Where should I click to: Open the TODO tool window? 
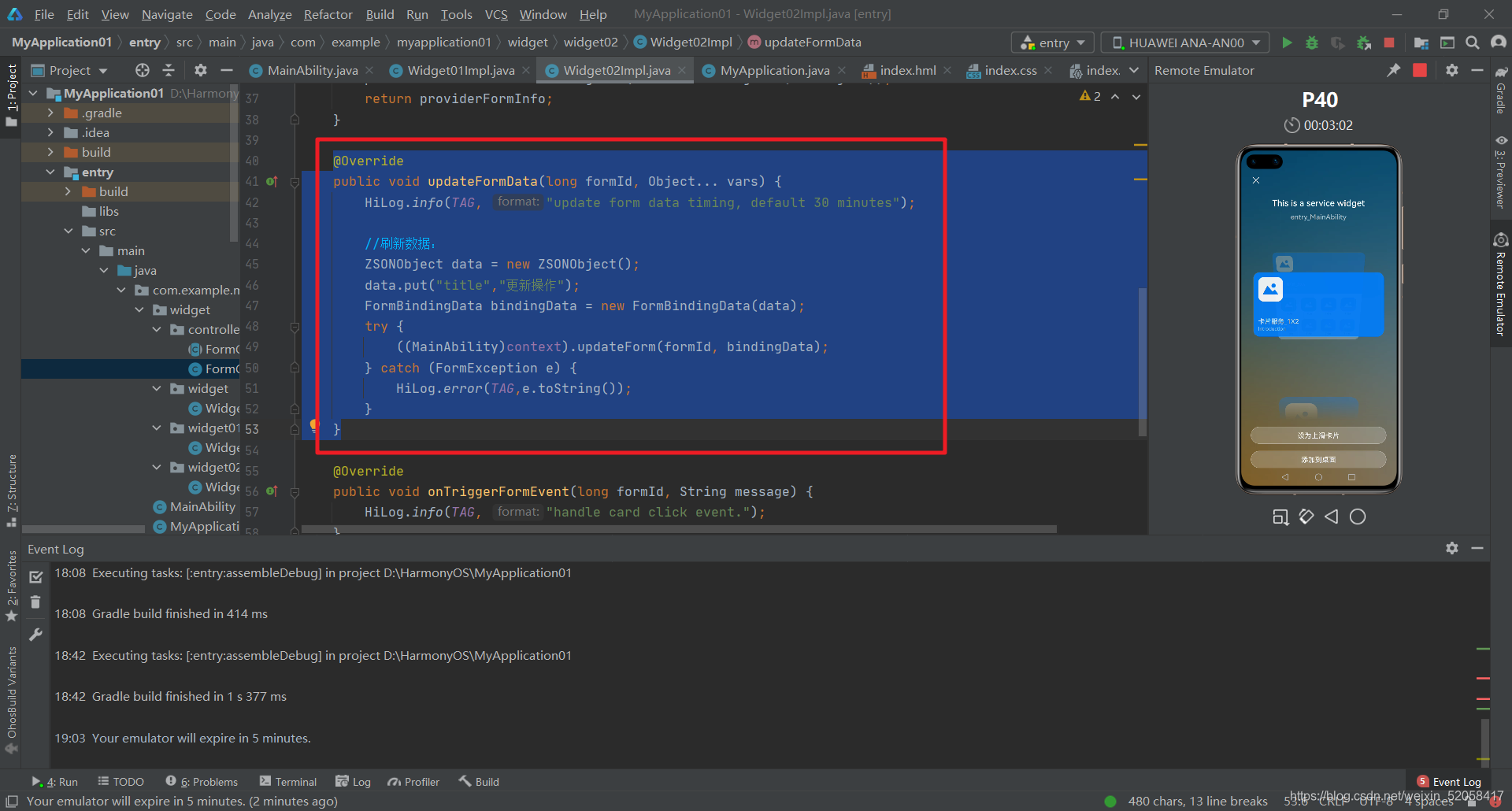click(x=120, y=782)
